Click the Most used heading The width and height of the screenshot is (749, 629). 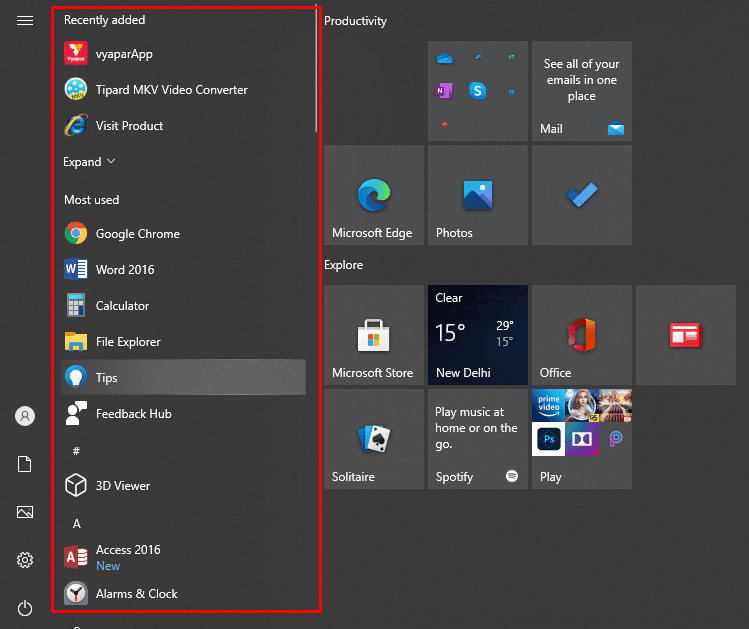[x=92, y=200]
